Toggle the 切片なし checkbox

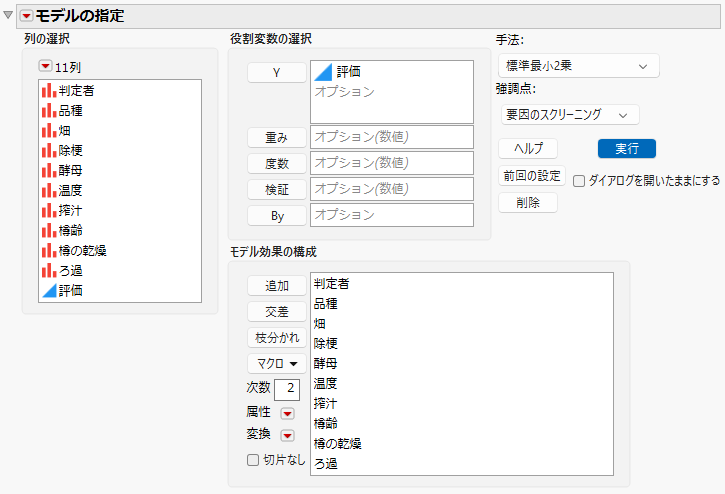pyautogui.click(x=252, y=460)
